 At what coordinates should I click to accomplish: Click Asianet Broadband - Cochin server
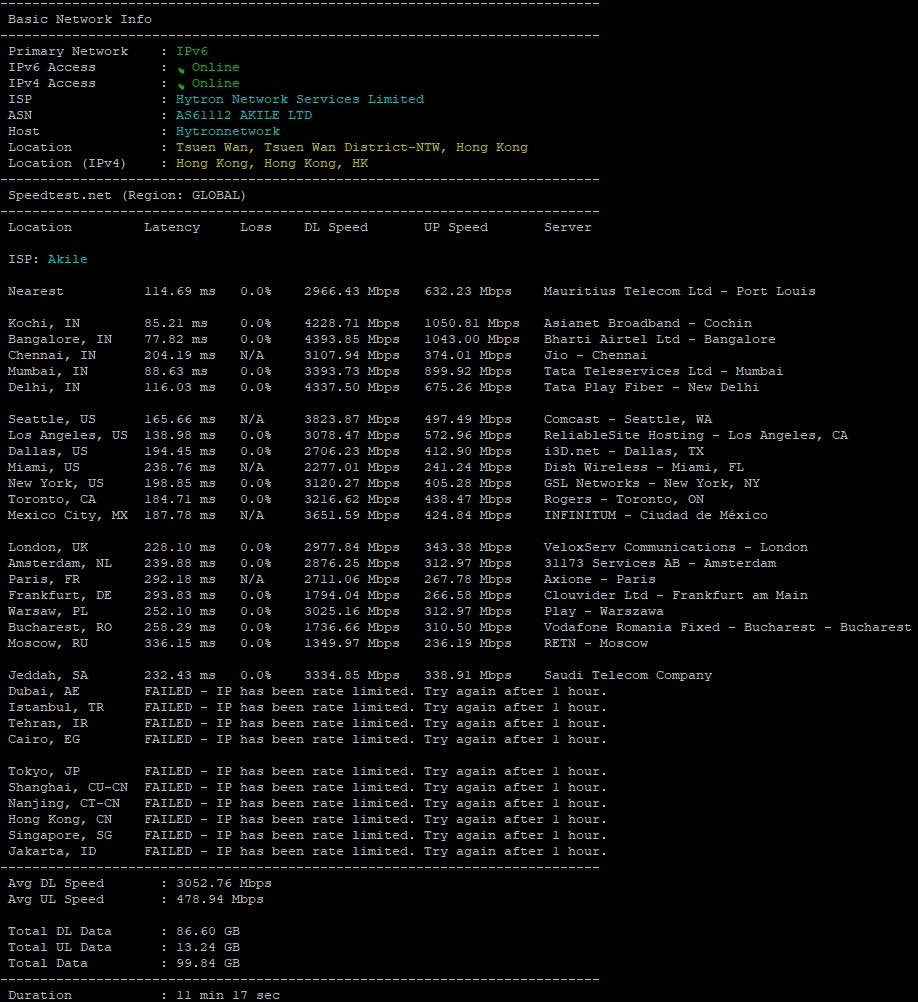pos(648,323)
